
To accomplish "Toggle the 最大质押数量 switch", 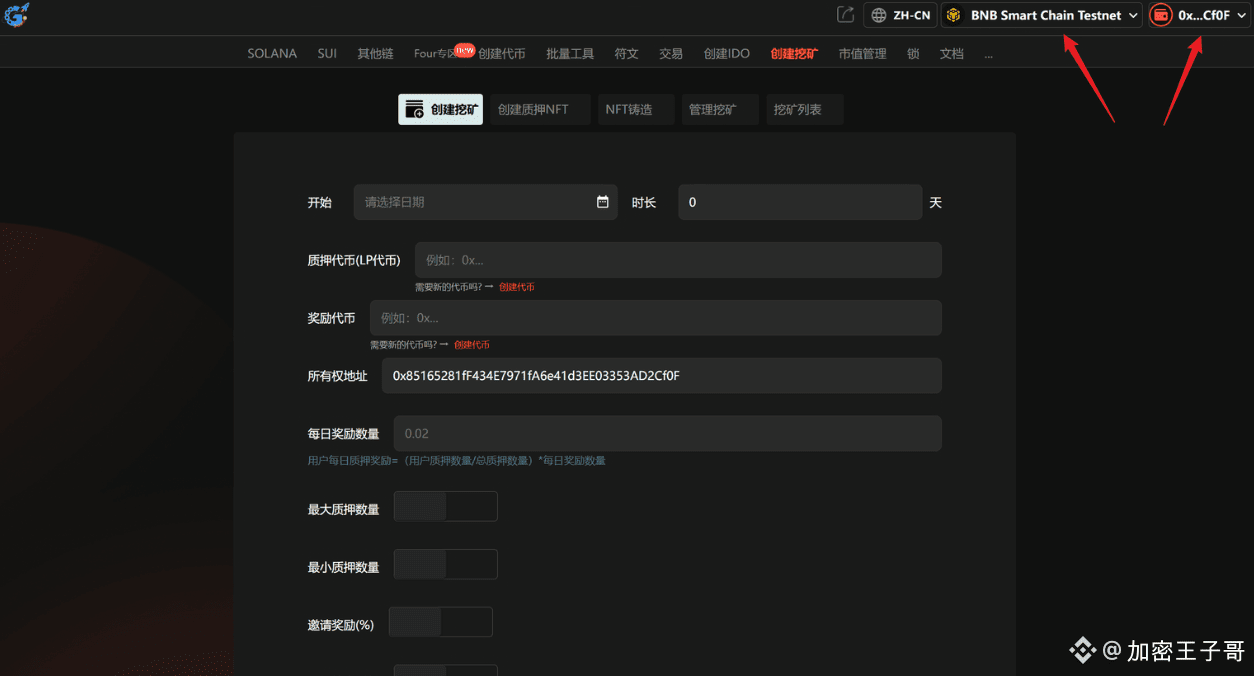I will [445, 506].
